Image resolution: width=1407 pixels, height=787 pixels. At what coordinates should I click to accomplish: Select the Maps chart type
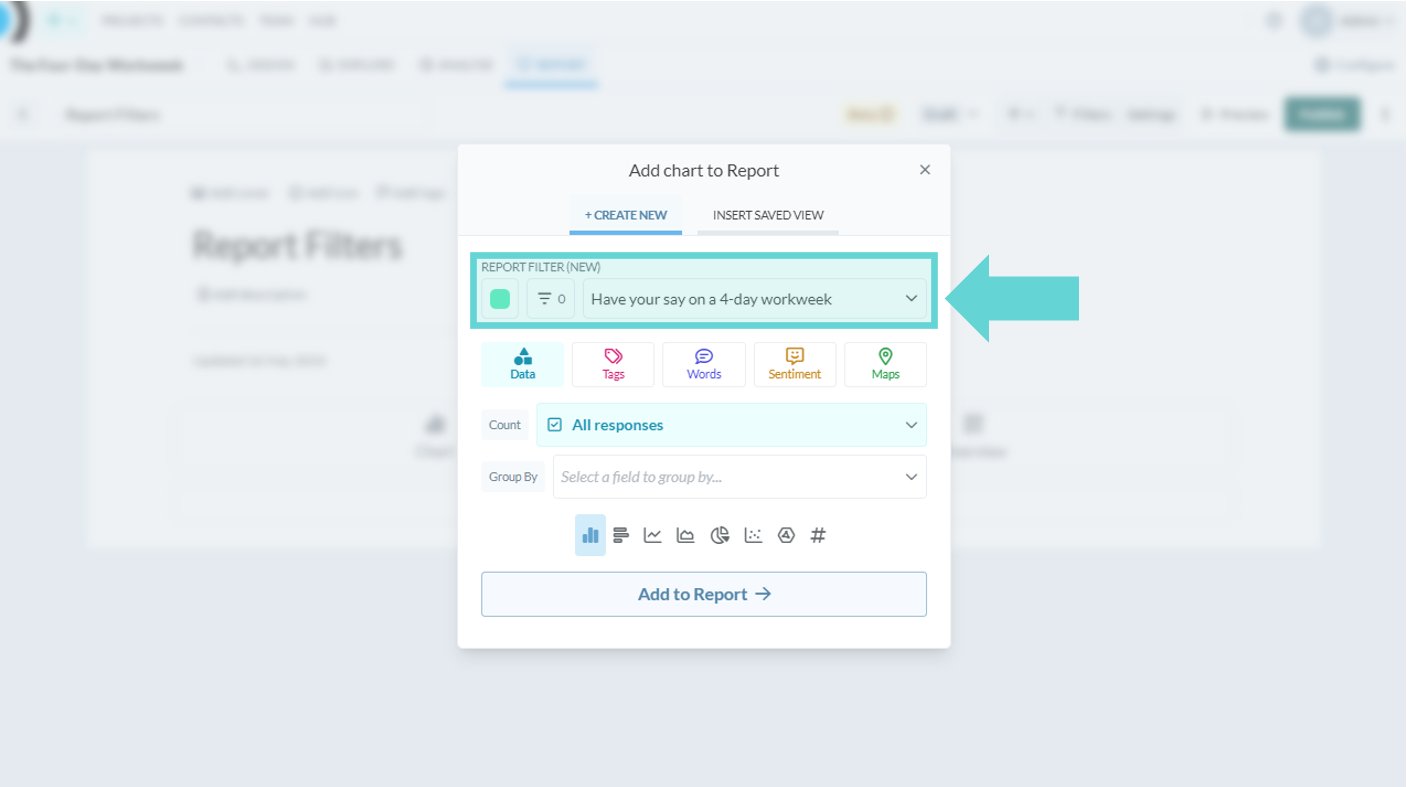tap(885, 364)
